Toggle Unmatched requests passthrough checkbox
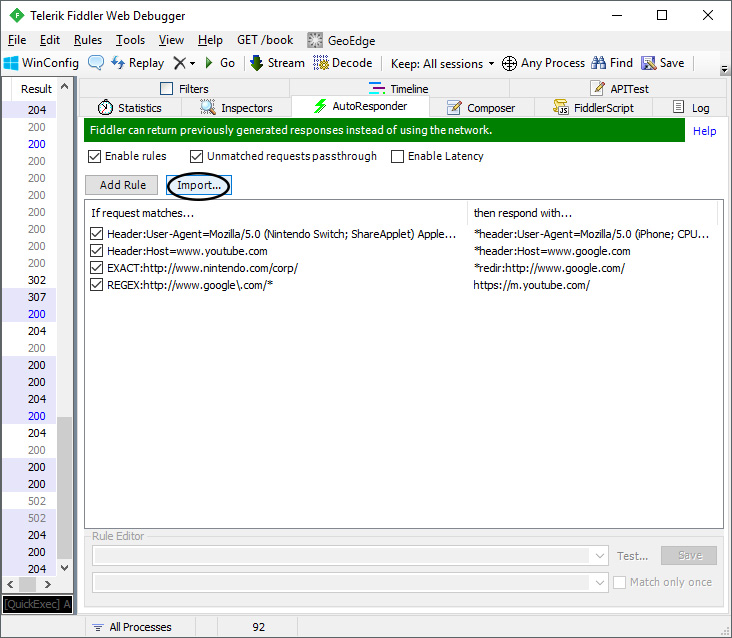The image size is (732, 638). (x=197, y=156)
